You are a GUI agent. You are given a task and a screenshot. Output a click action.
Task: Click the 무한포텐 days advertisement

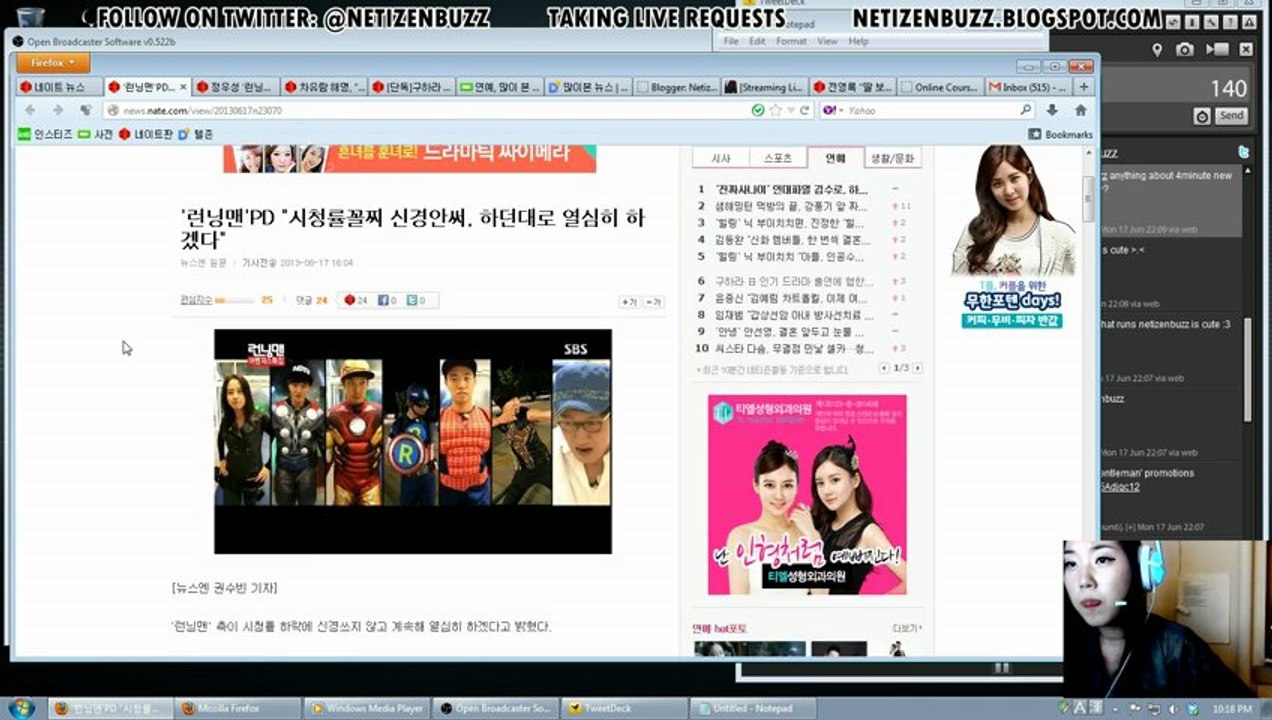[x=1012, y=237]
